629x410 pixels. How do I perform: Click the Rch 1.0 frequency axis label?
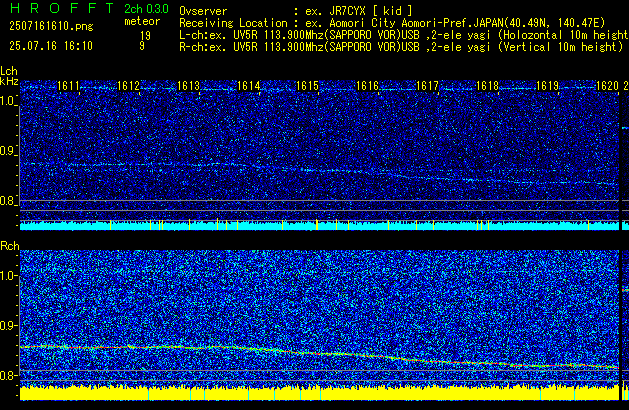[8, 276]
